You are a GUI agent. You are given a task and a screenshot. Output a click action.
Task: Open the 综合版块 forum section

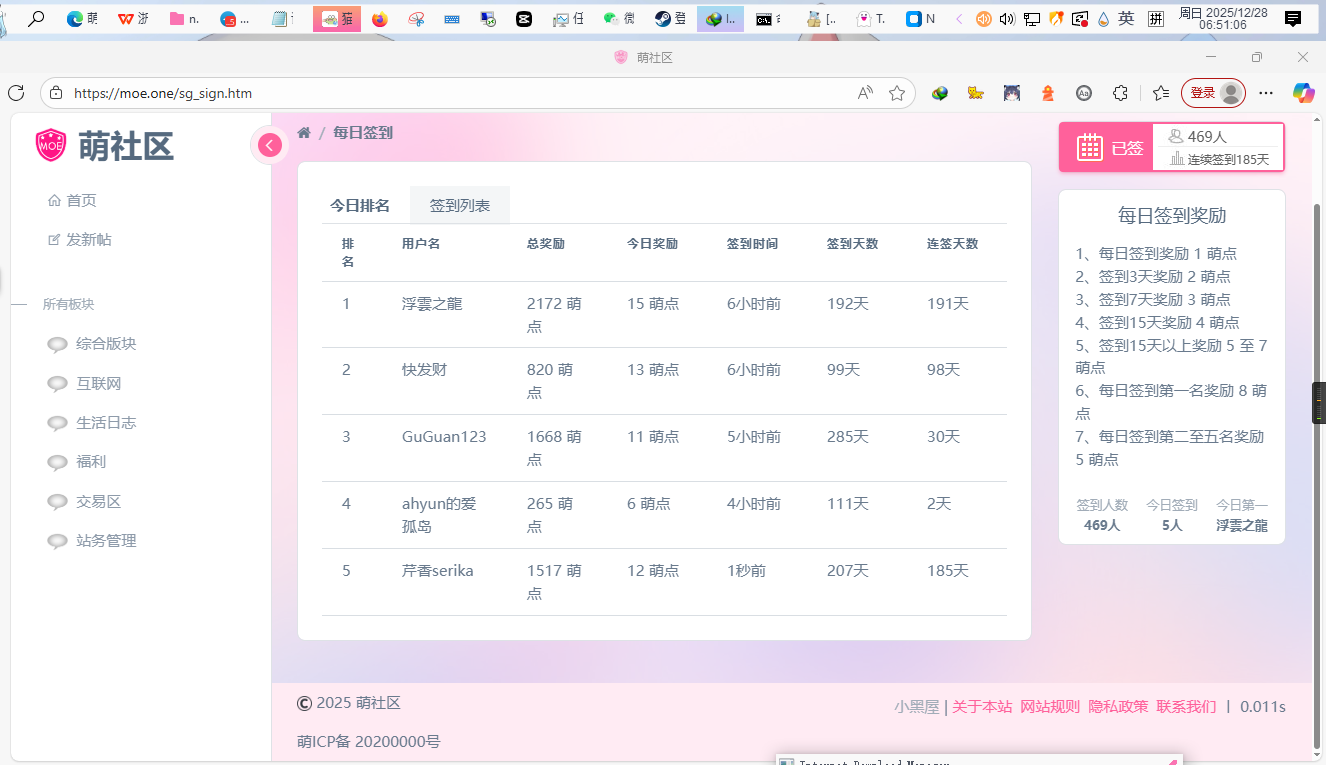click(105, 344)
